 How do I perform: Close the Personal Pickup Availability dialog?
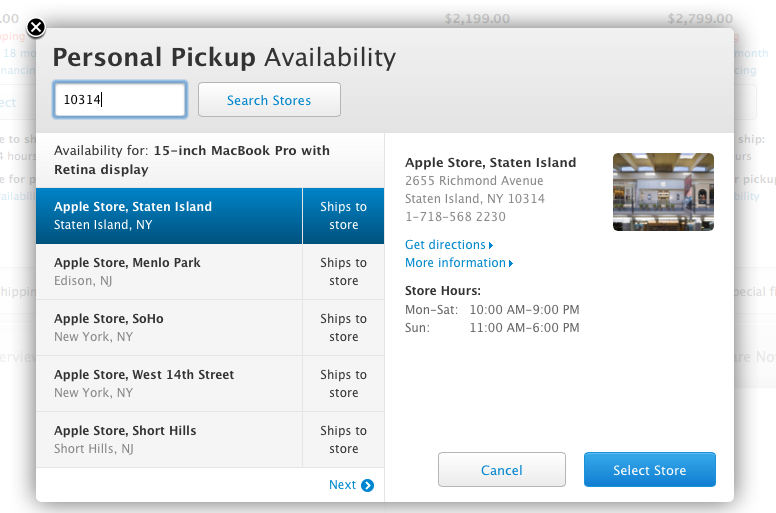pyautogui.click(x=36, y=28)
